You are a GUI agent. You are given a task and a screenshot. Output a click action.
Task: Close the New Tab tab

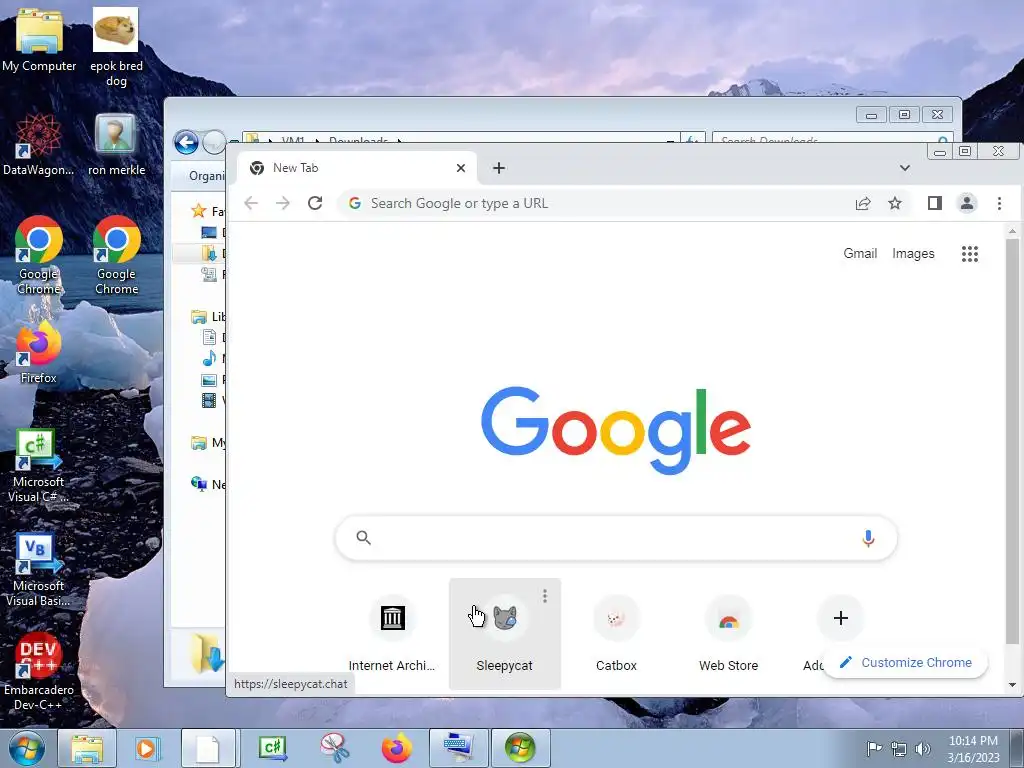click(x=460, y=168)
